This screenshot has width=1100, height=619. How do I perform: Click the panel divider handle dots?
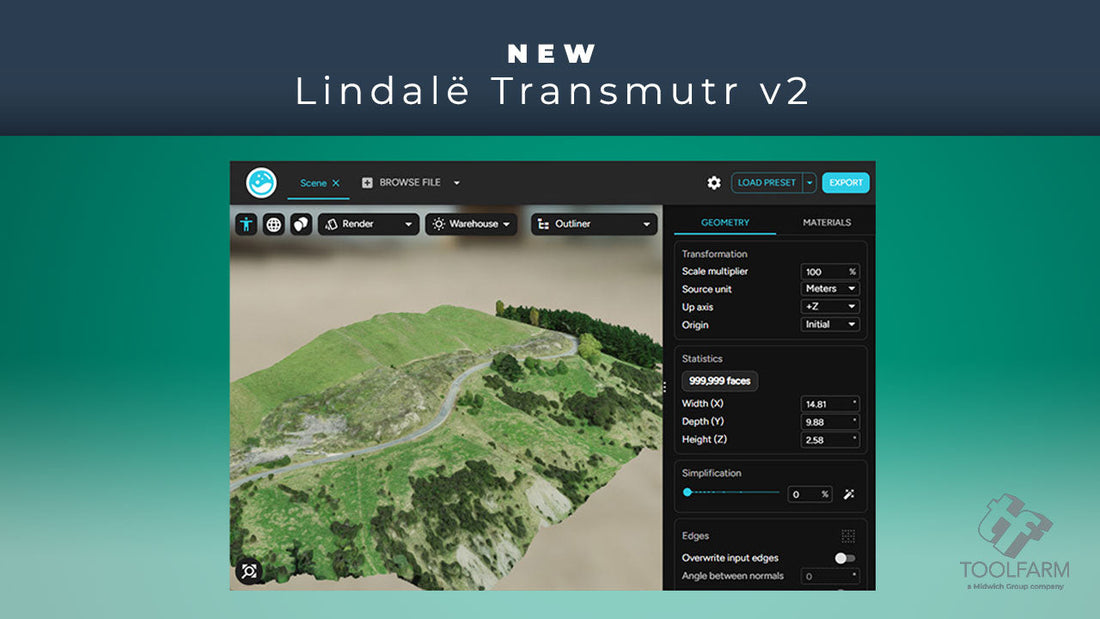click(x=664, y=387)
